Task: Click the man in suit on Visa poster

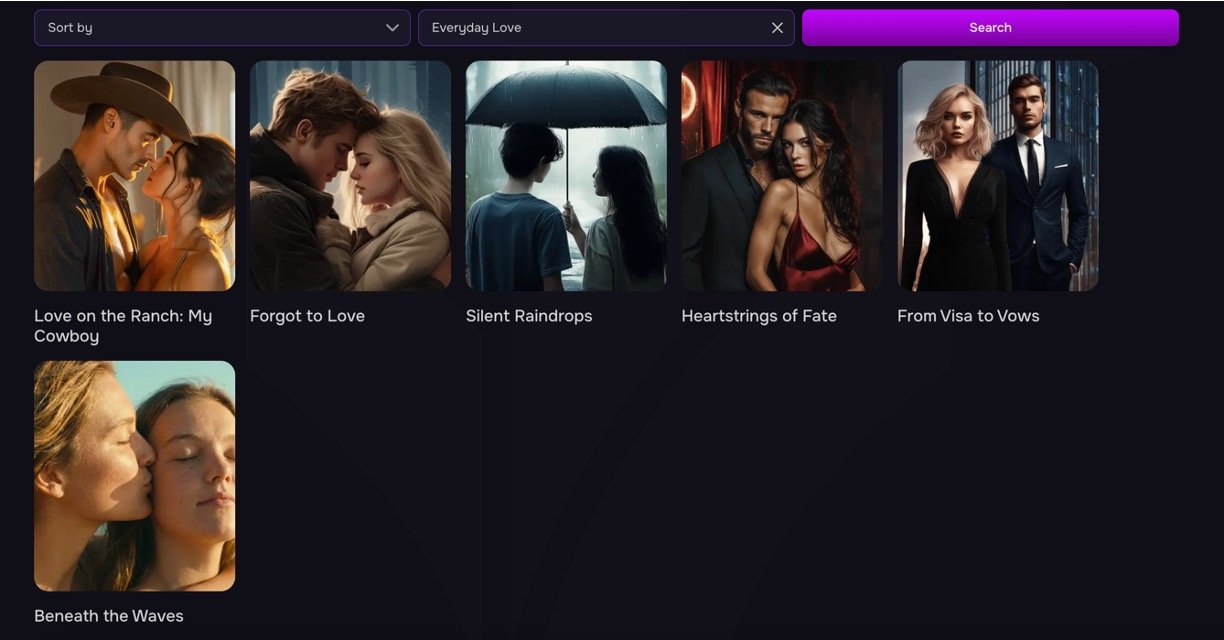Action: 1042,190
